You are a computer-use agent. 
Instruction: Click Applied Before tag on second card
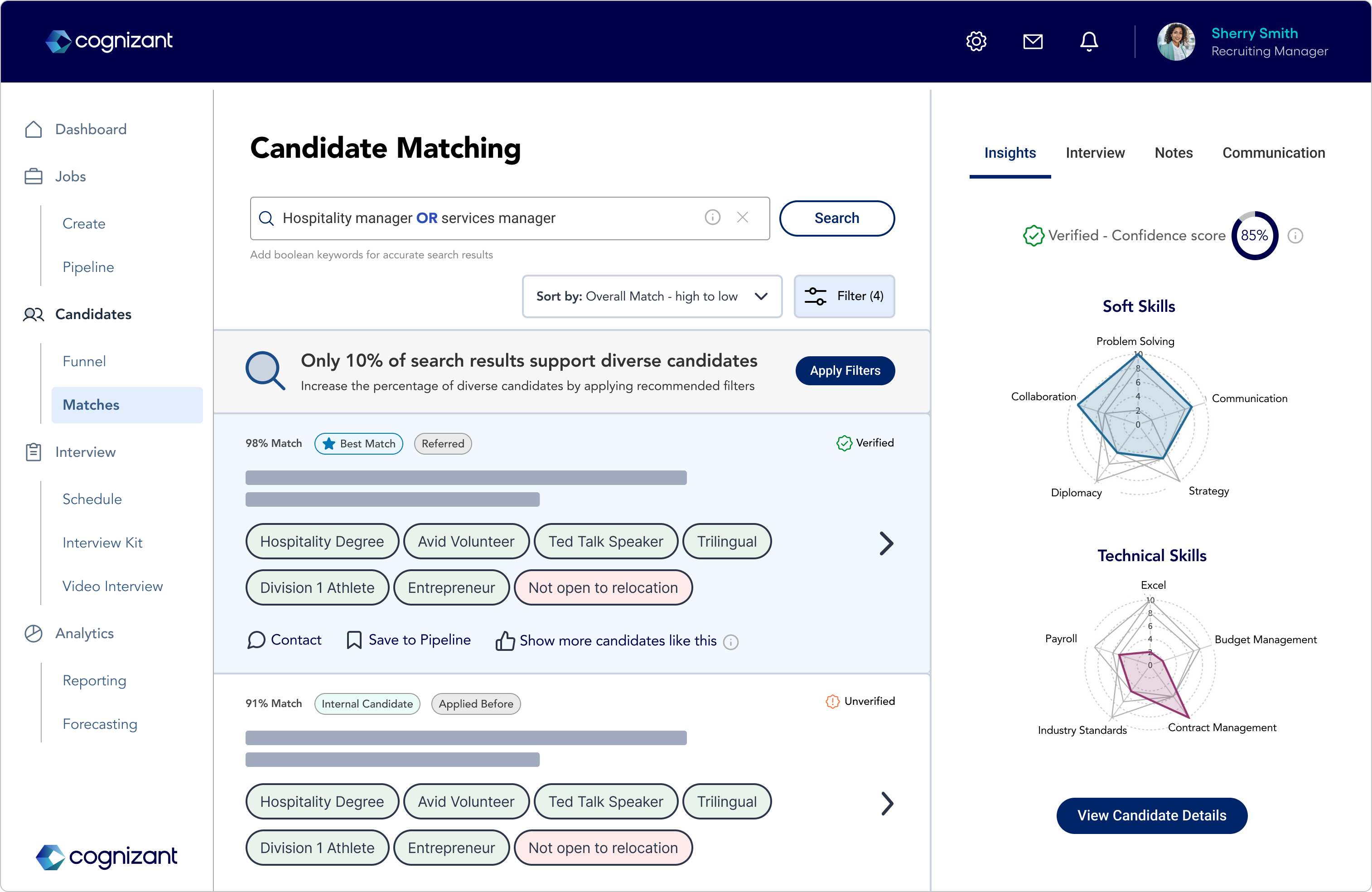476,703
